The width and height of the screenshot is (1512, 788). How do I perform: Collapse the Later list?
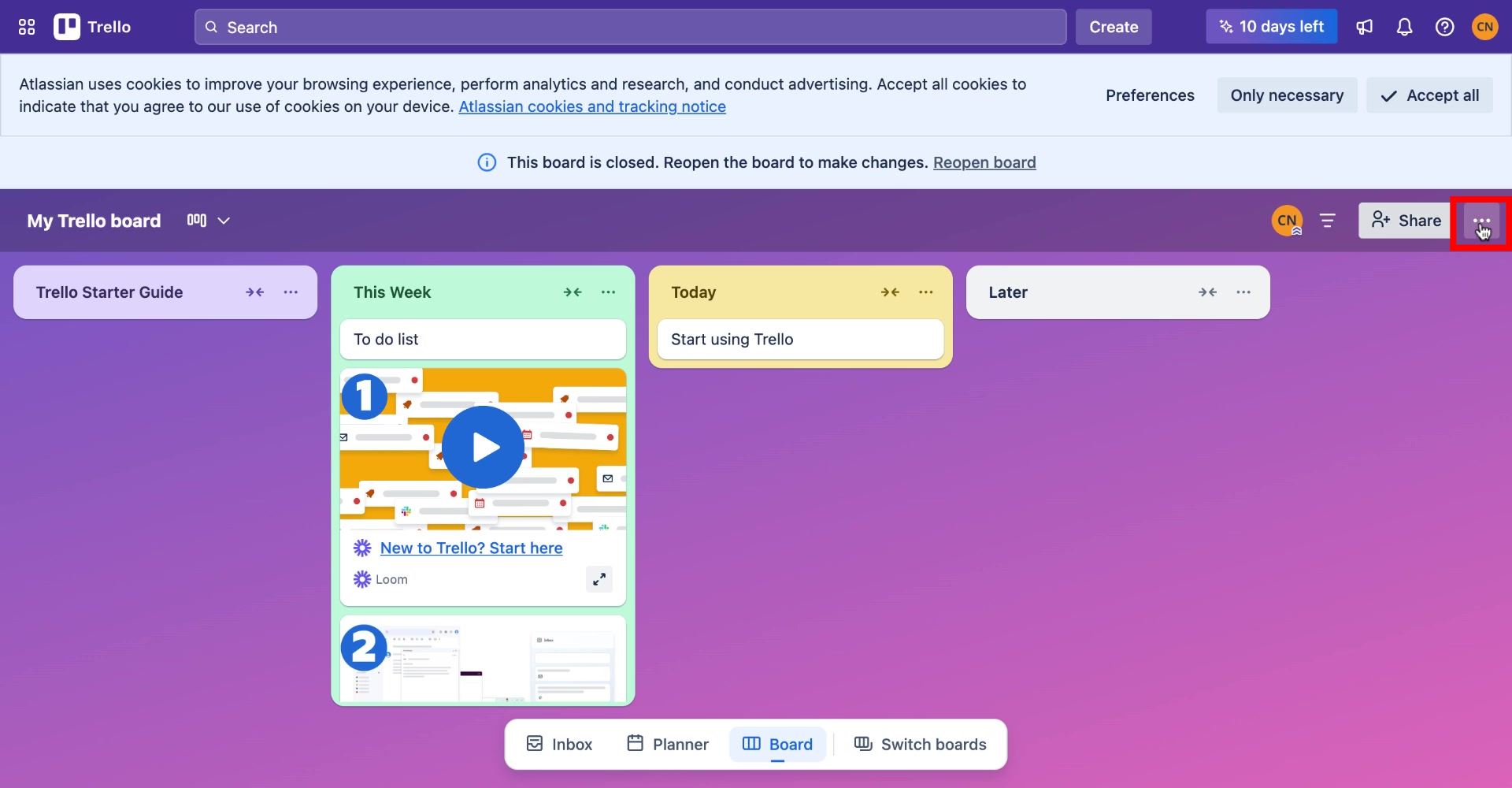pyautogui.click(x=1207, y=292)
